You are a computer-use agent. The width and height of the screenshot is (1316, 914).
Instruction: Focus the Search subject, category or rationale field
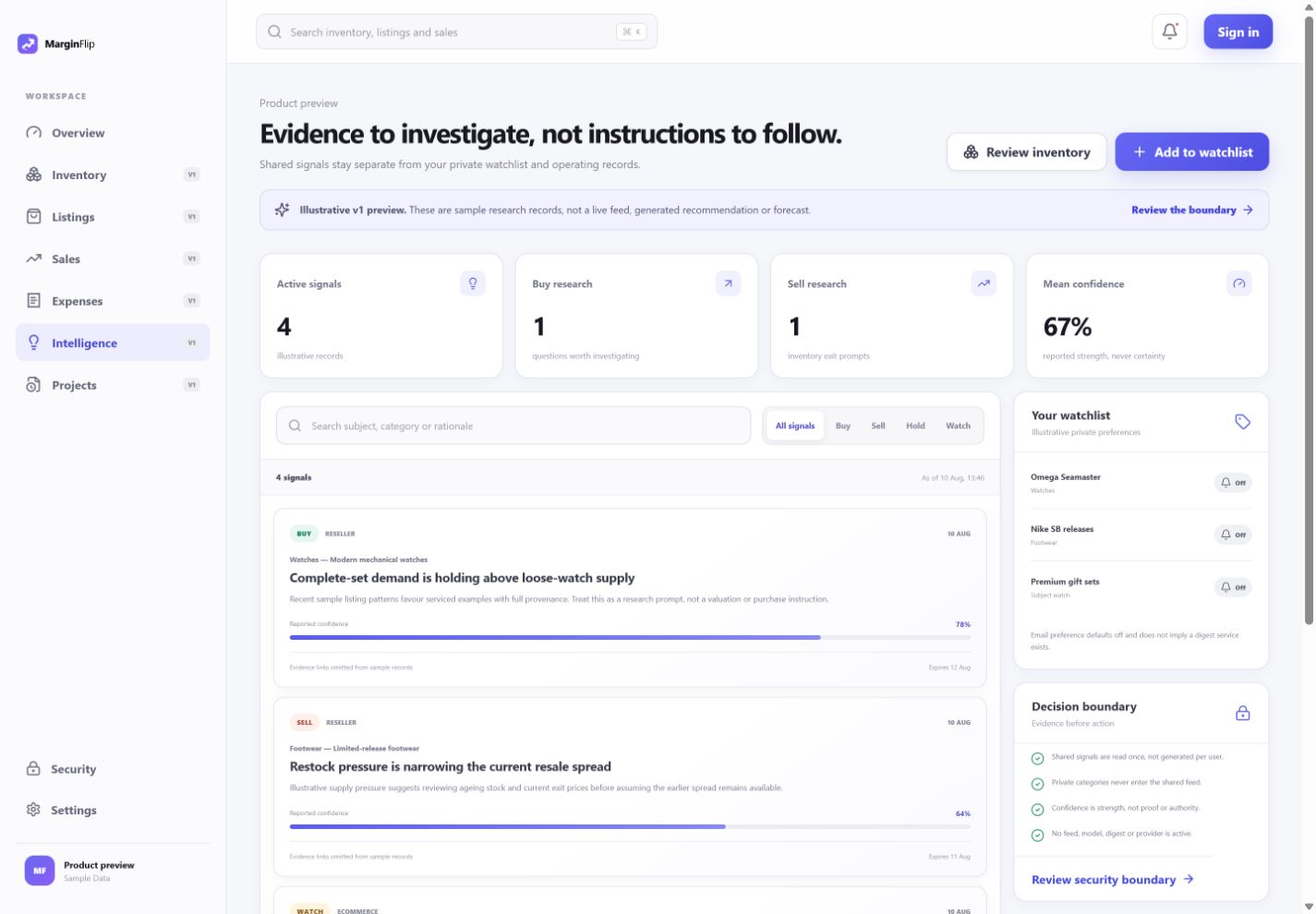[513, 426]
